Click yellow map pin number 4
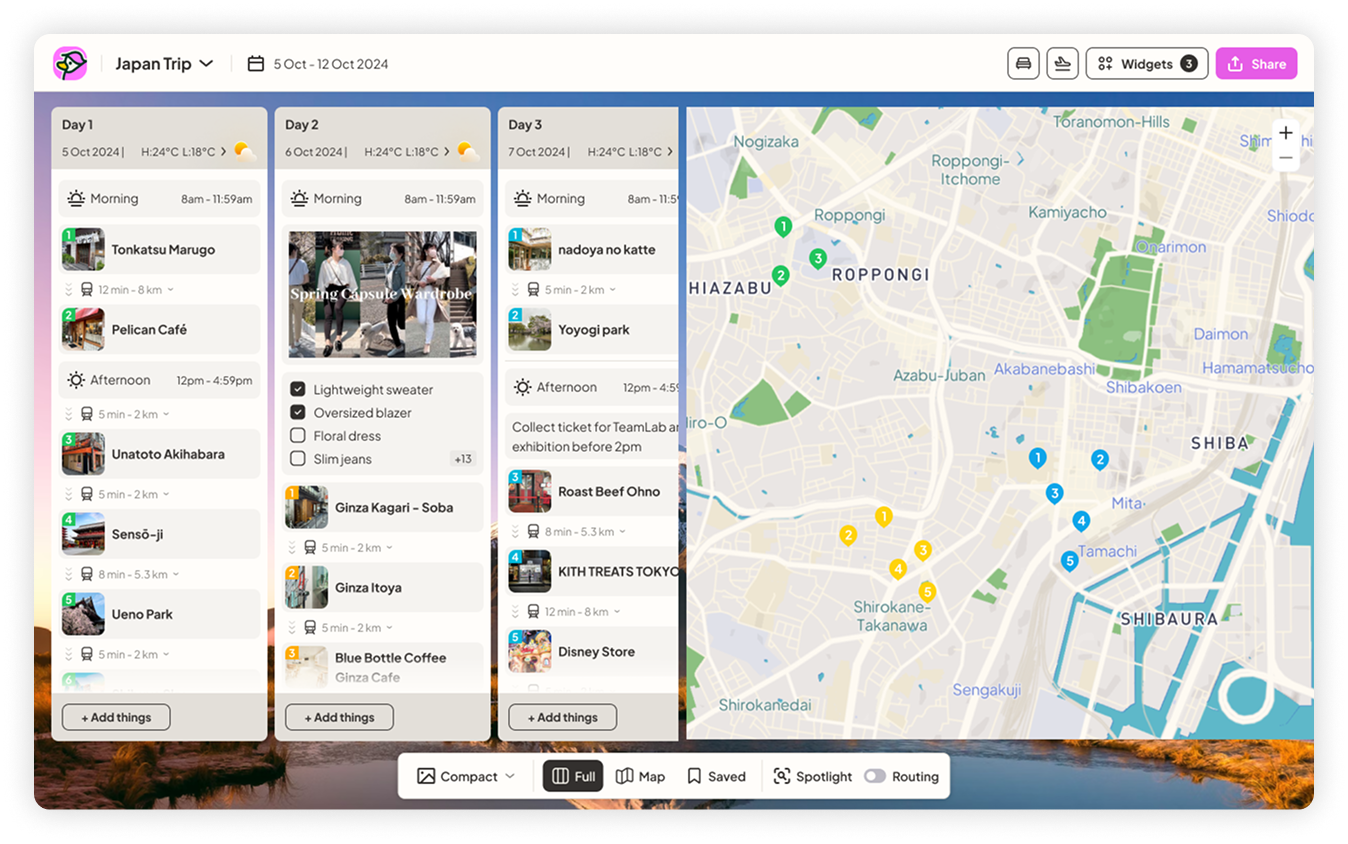The height and width of the screenshot is (844, 1348). [898, 569]
